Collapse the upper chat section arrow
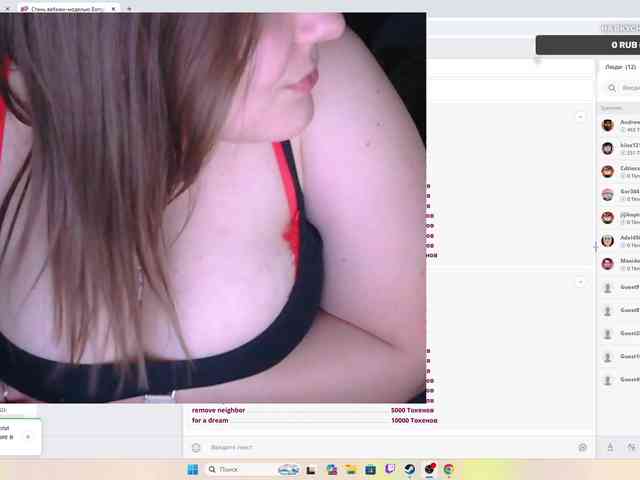Screen dimensions: 640x480 click(x=580, y=117)
